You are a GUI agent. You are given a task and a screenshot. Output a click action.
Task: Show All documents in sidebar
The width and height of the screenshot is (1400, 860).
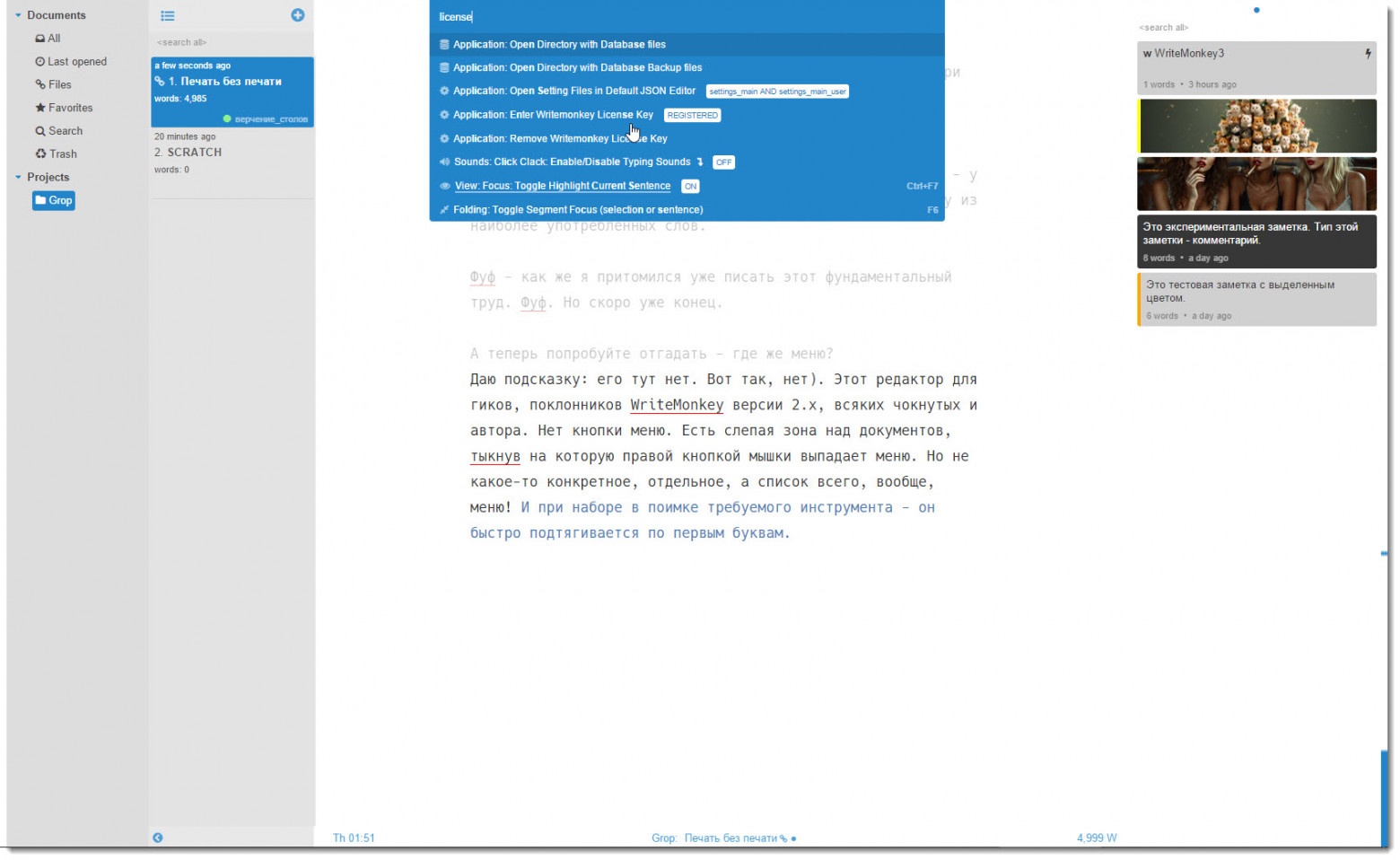[x=48, y=39]
